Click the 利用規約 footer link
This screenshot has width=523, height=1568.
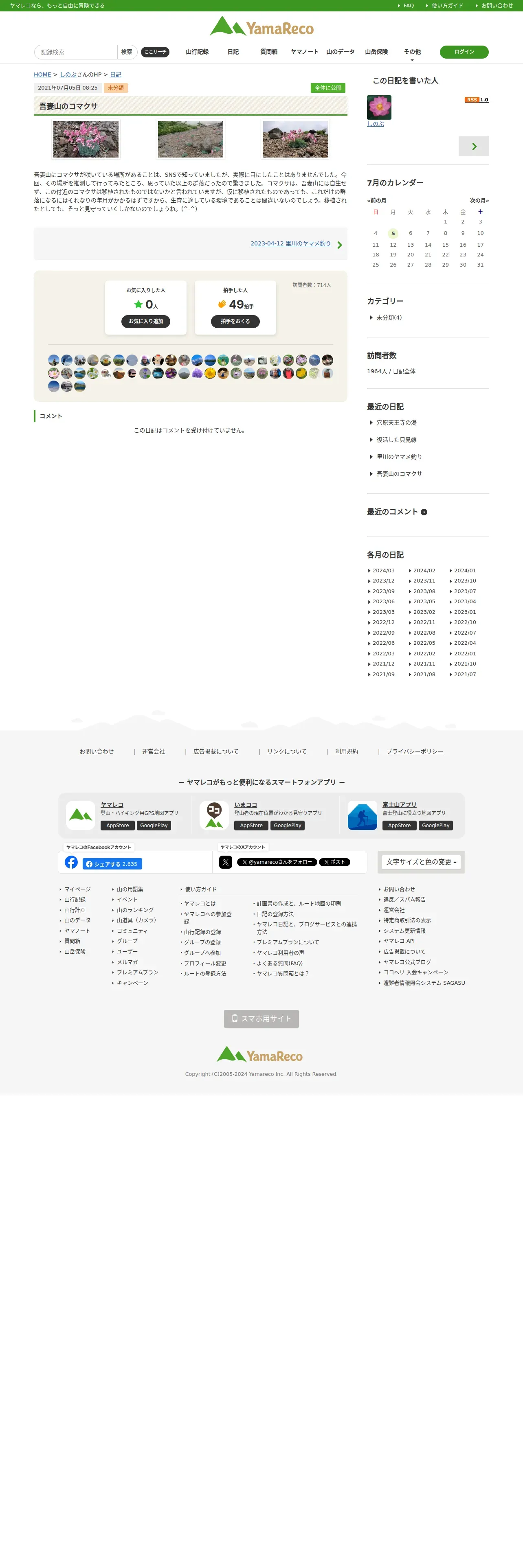click(x=347, y=752)
